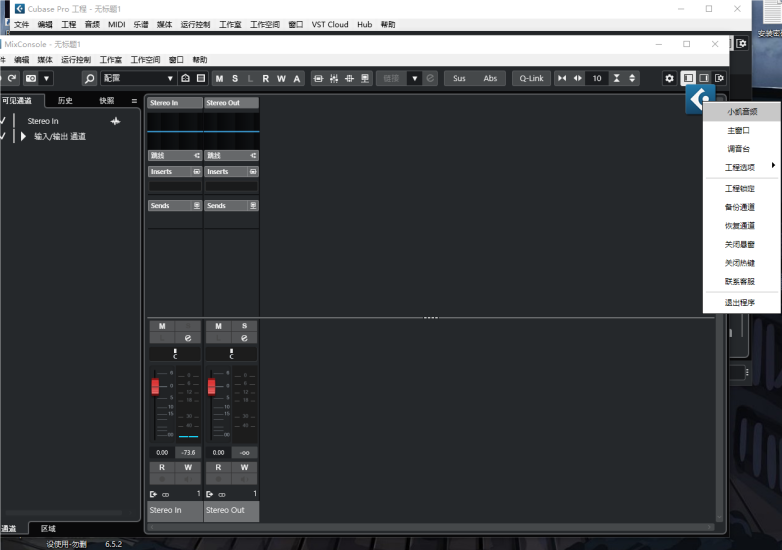This screenshot has width=782, height=550.
Task: Open the 配置 configuration dropdown
Action: 138,78
